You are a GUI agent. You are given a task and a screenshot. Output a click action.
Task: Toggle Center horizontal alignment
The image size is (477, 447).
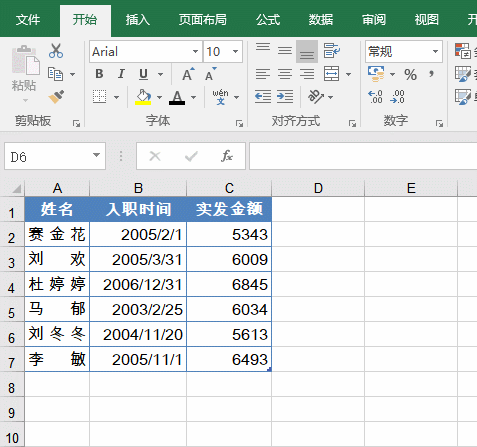285,74
